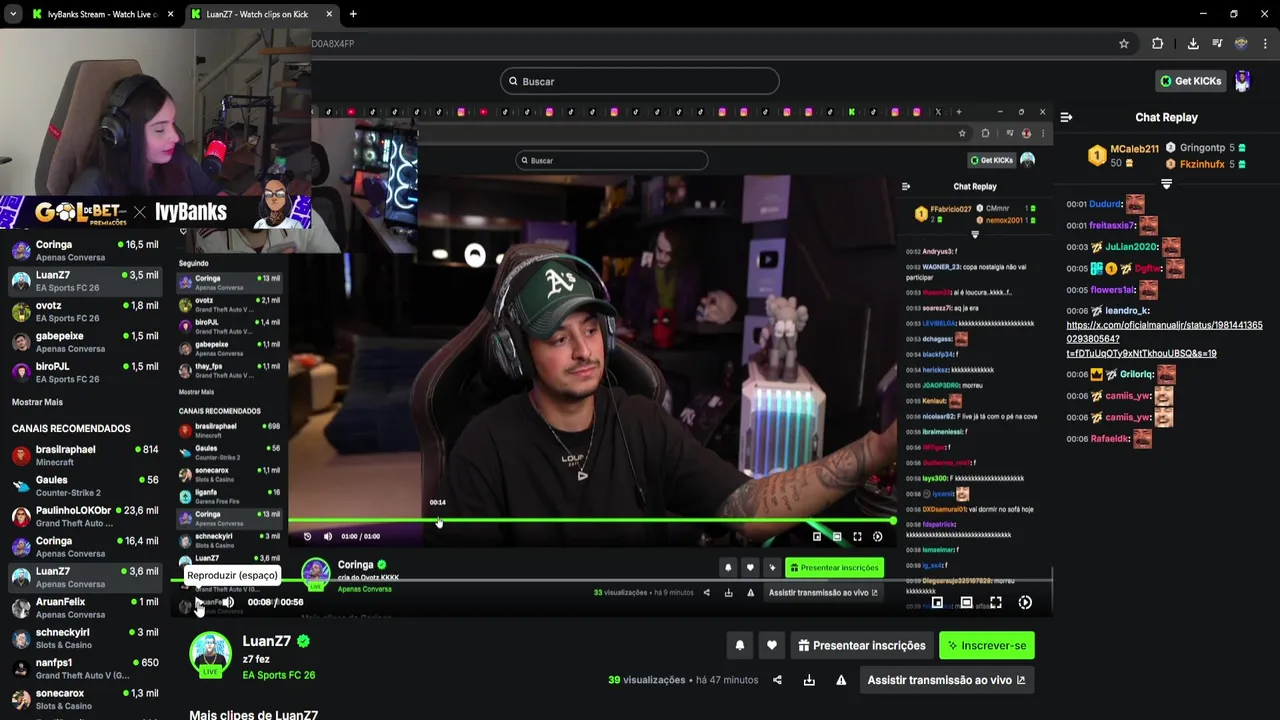Screen dimensions: 1280x720
Task: Close the LuanZ7 clips tab
Action: click(x=329, y=14)
